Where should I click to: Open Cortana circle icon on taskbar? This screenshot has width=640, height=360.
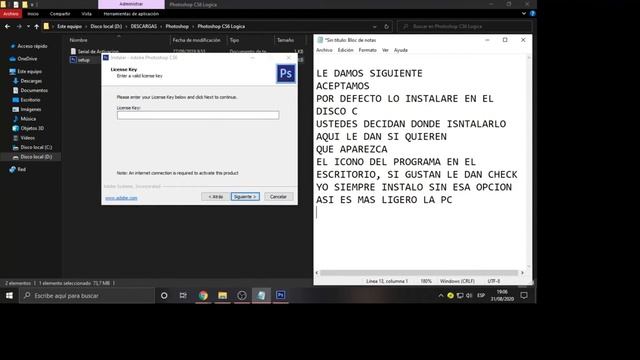coord(164,296)
